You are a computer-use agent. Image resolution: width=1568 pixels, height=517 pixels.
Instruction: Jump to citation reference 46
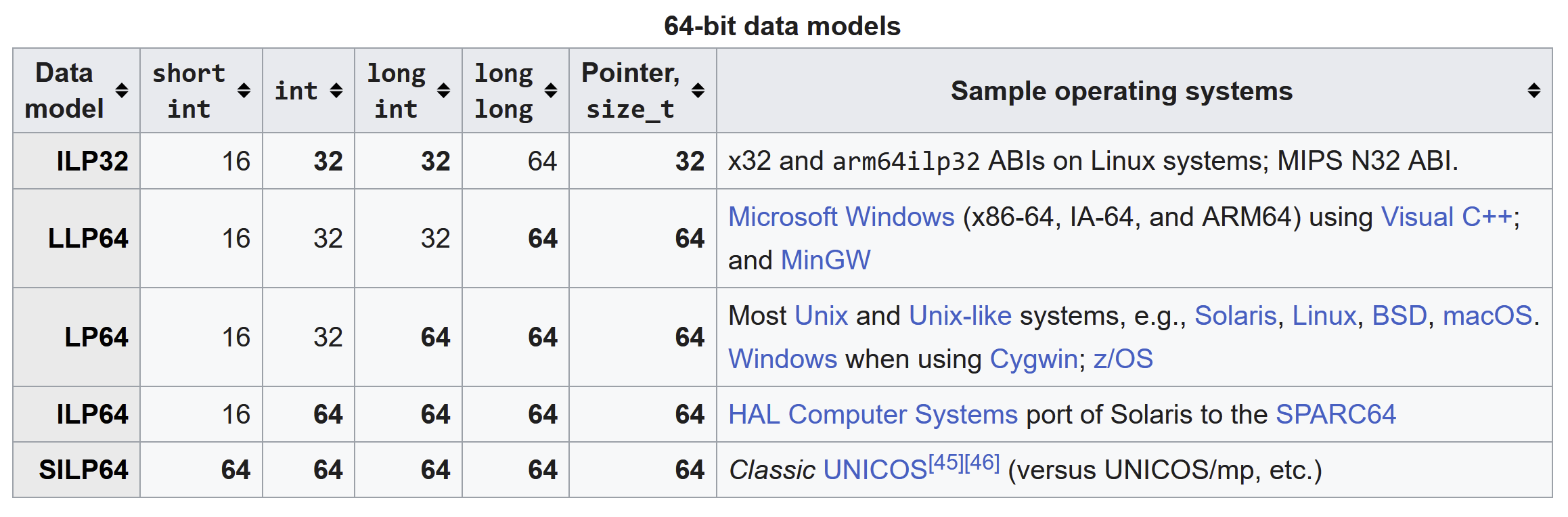982,463
